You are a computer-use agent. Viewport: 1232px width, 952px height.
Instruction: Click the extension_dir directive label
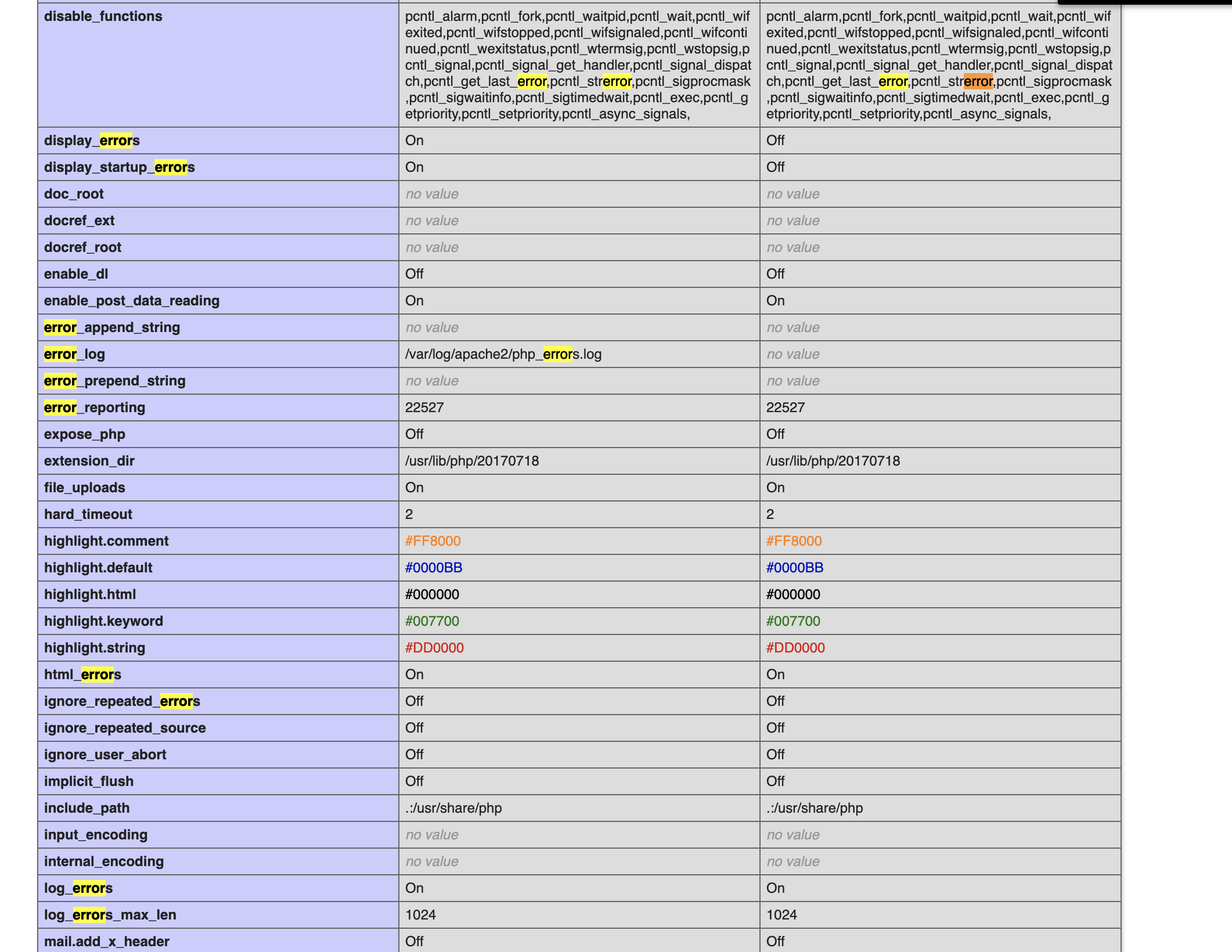point(89,461)
